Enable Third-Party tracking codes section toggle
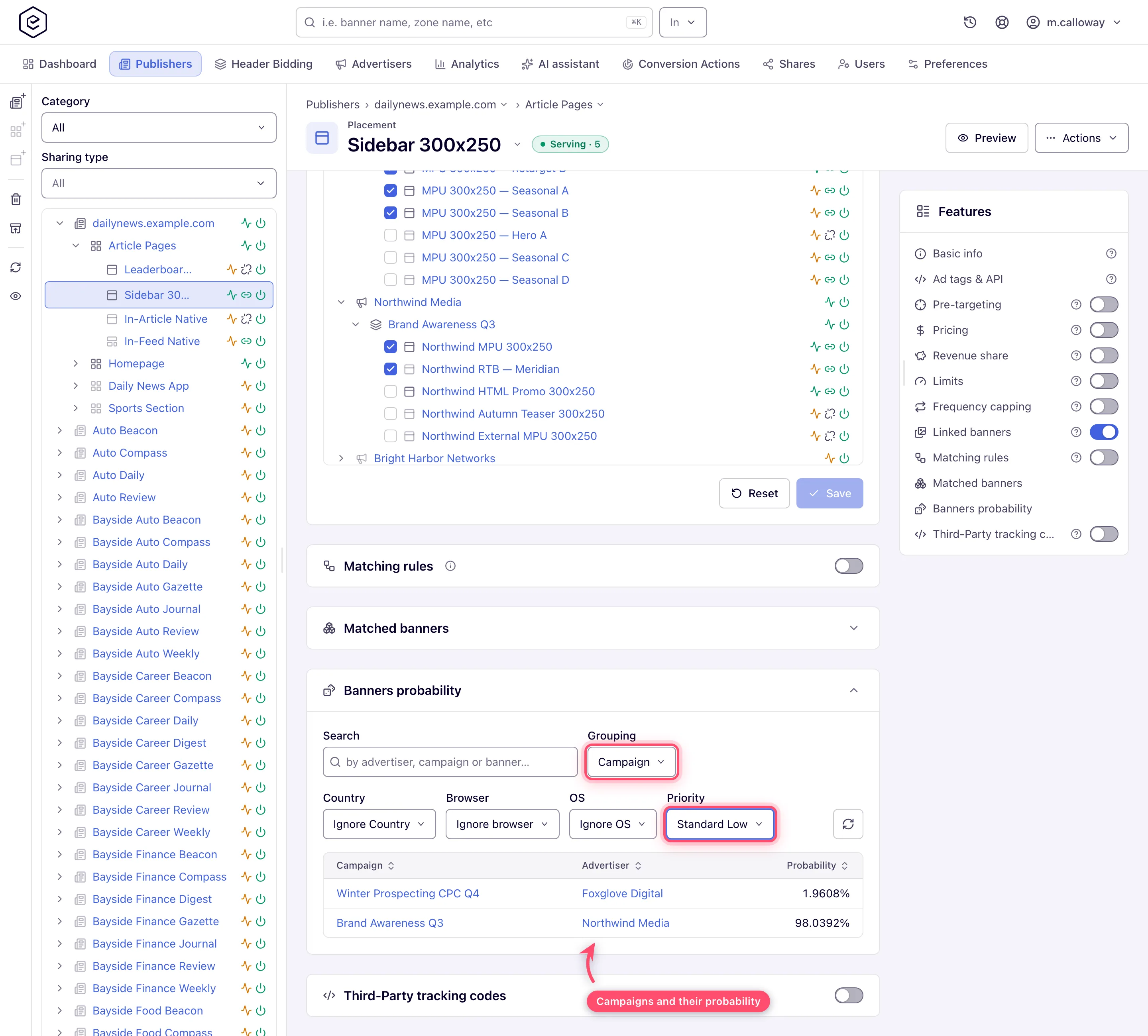The width and height of the screenshot is (1148, 1036). tap(849, 996)
